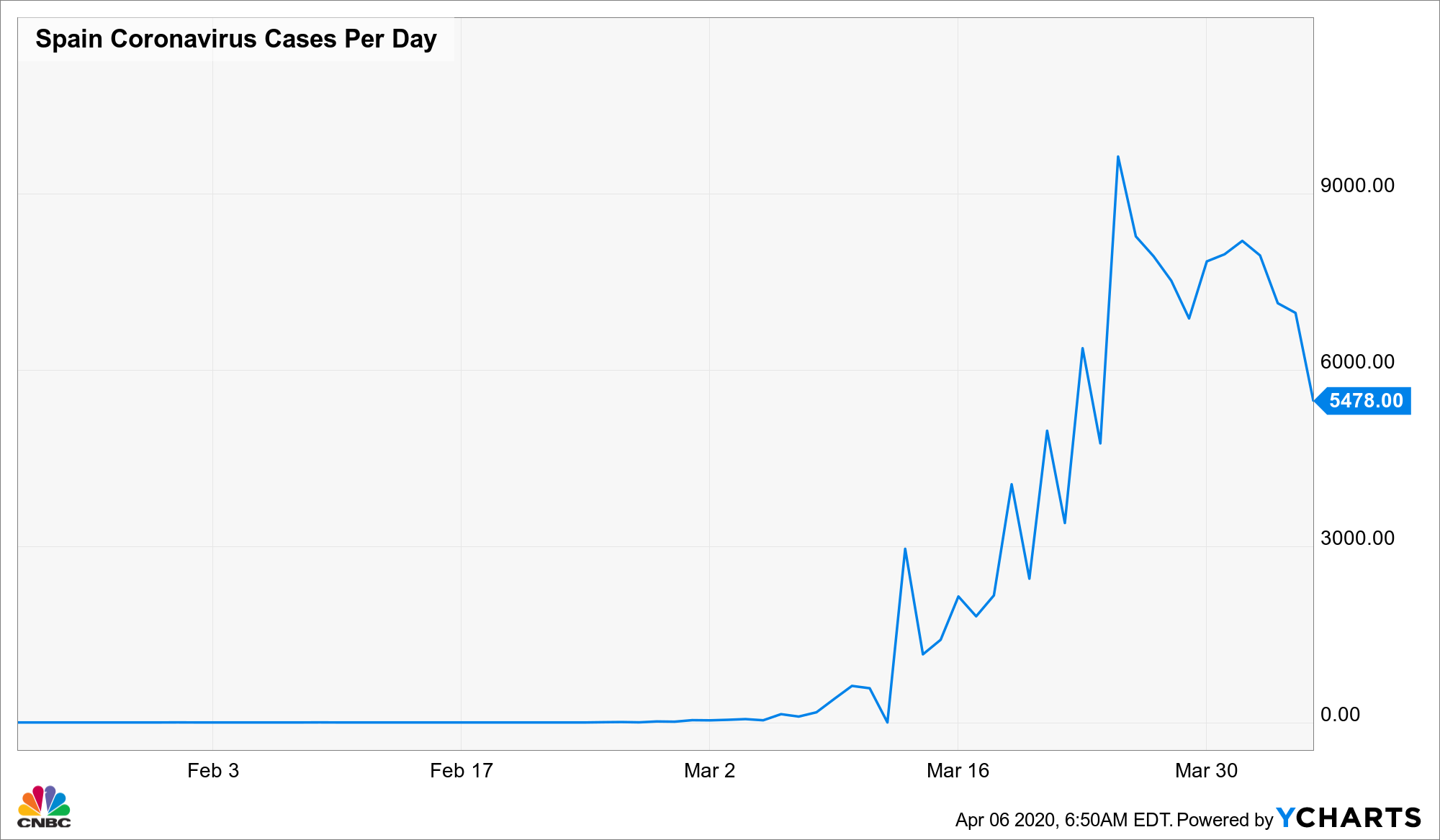This screenshot has height=840, width=1440.
Task: Click the Feb 3 date label
Action: pyautogui.click(x=212, y=770)
